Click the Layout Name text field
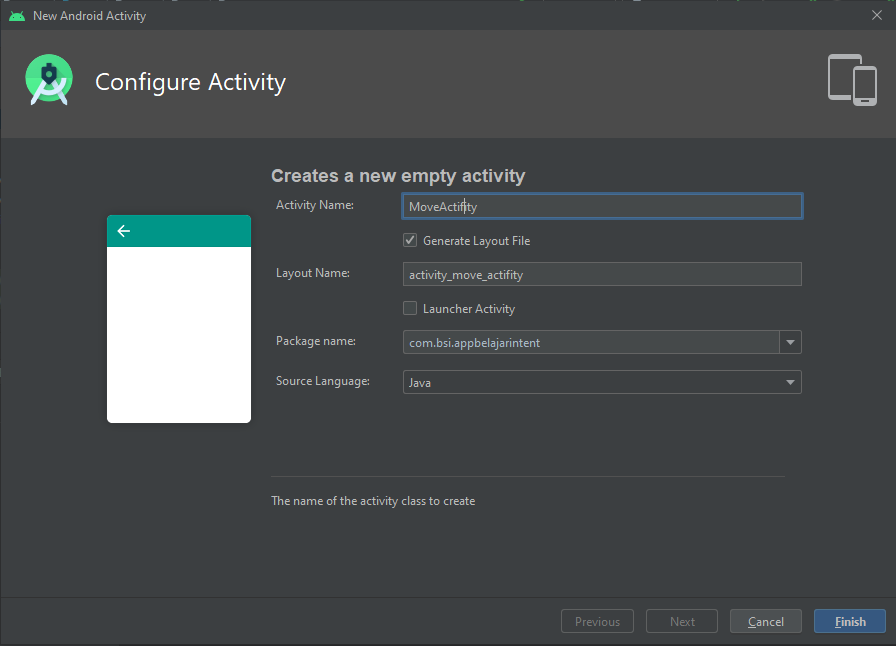The image size is (896, 646). point(602,274)
